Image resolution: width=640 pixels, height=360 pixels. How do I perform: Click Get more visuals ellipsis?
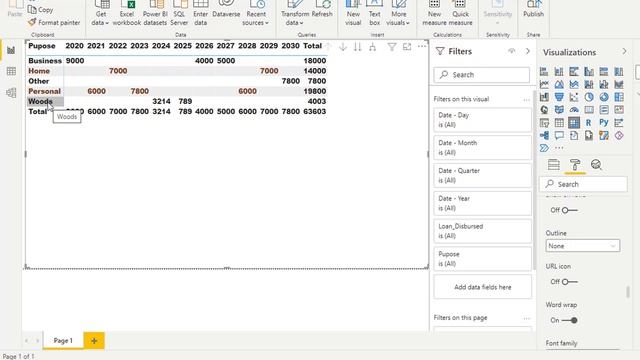click(559, 148)
